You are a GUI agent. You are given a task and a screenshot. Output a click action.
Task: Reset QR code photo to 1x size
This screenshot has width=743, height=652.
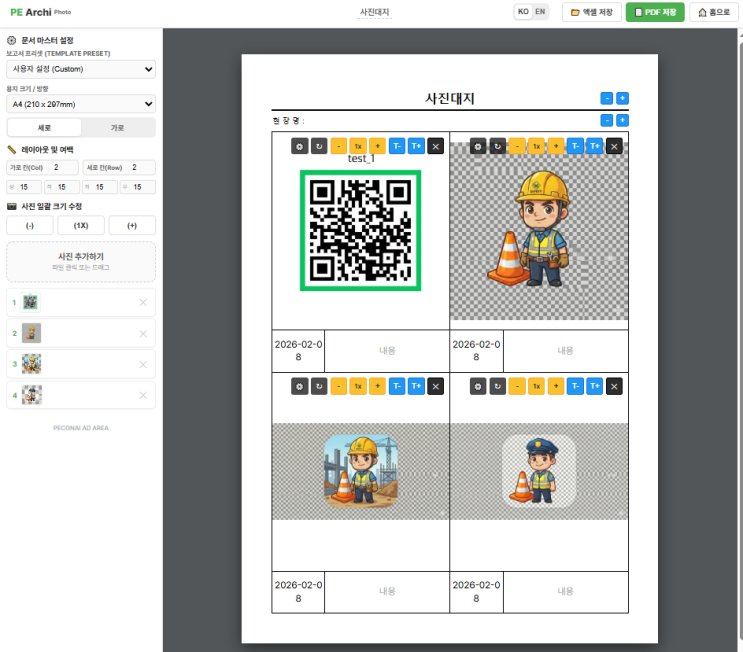(358, 146)
